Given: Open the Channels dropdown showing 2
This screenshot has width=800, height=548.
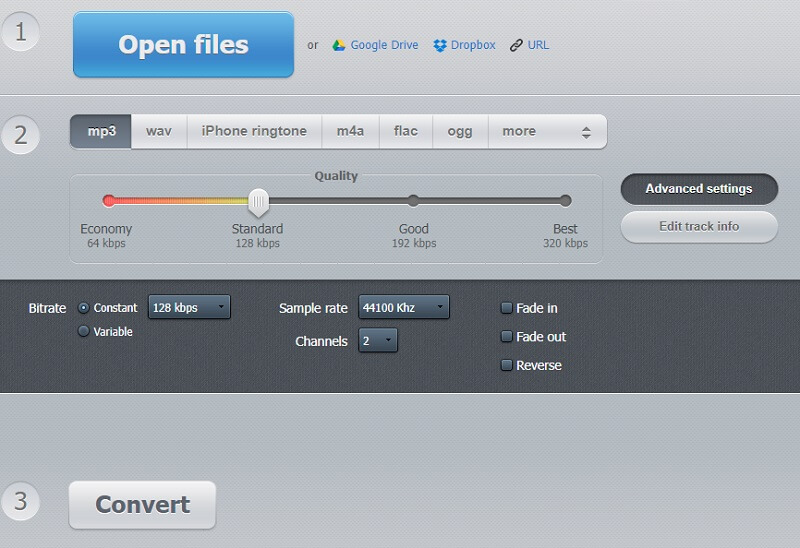Looking at the screenshot, I should [x=378, y=341].
